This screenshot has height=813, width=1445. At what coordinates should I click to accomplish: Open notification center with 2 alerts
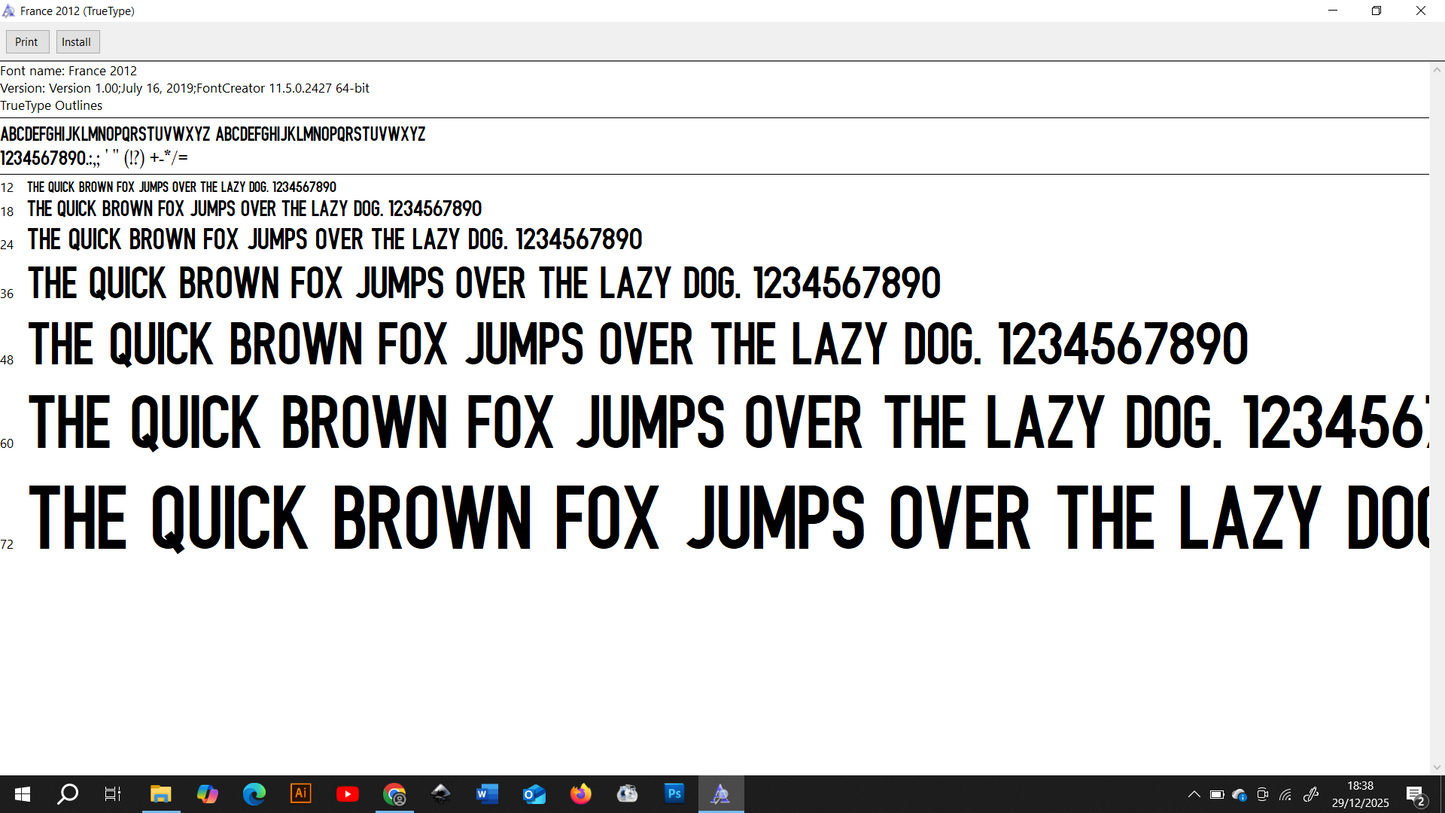click(1416, 795)
